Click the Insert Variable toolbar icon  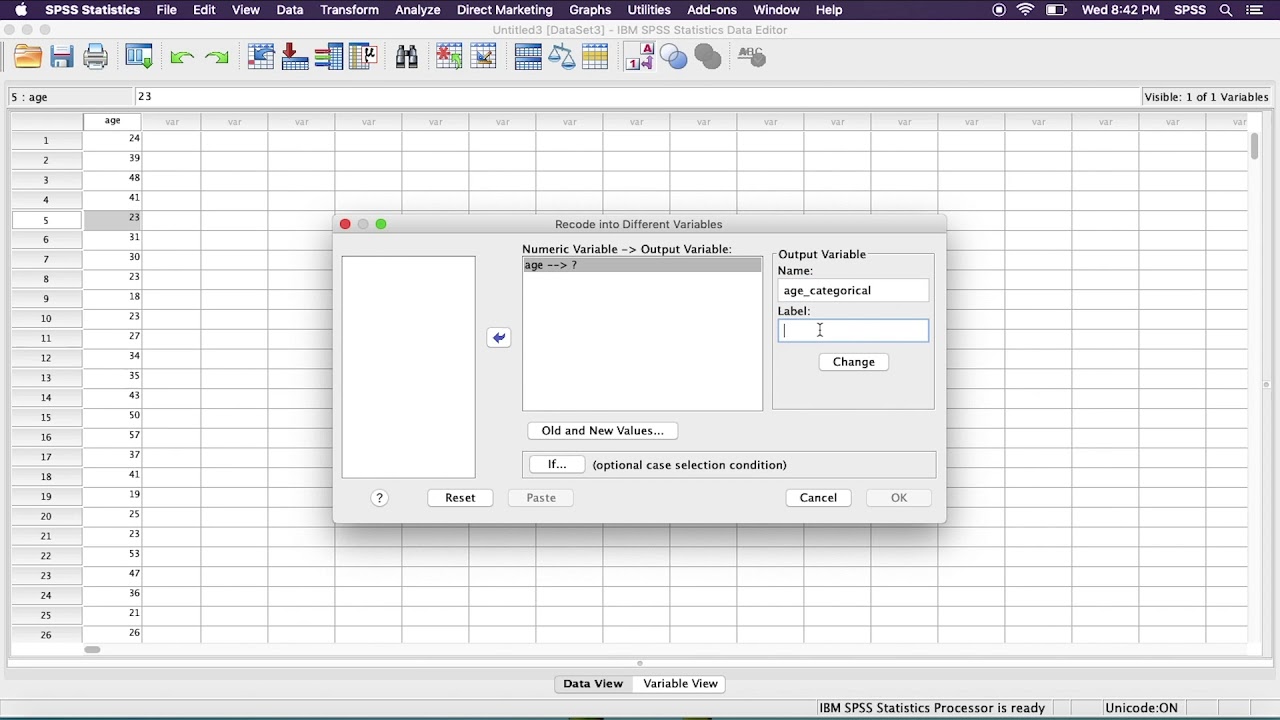[x=483, y=57]
